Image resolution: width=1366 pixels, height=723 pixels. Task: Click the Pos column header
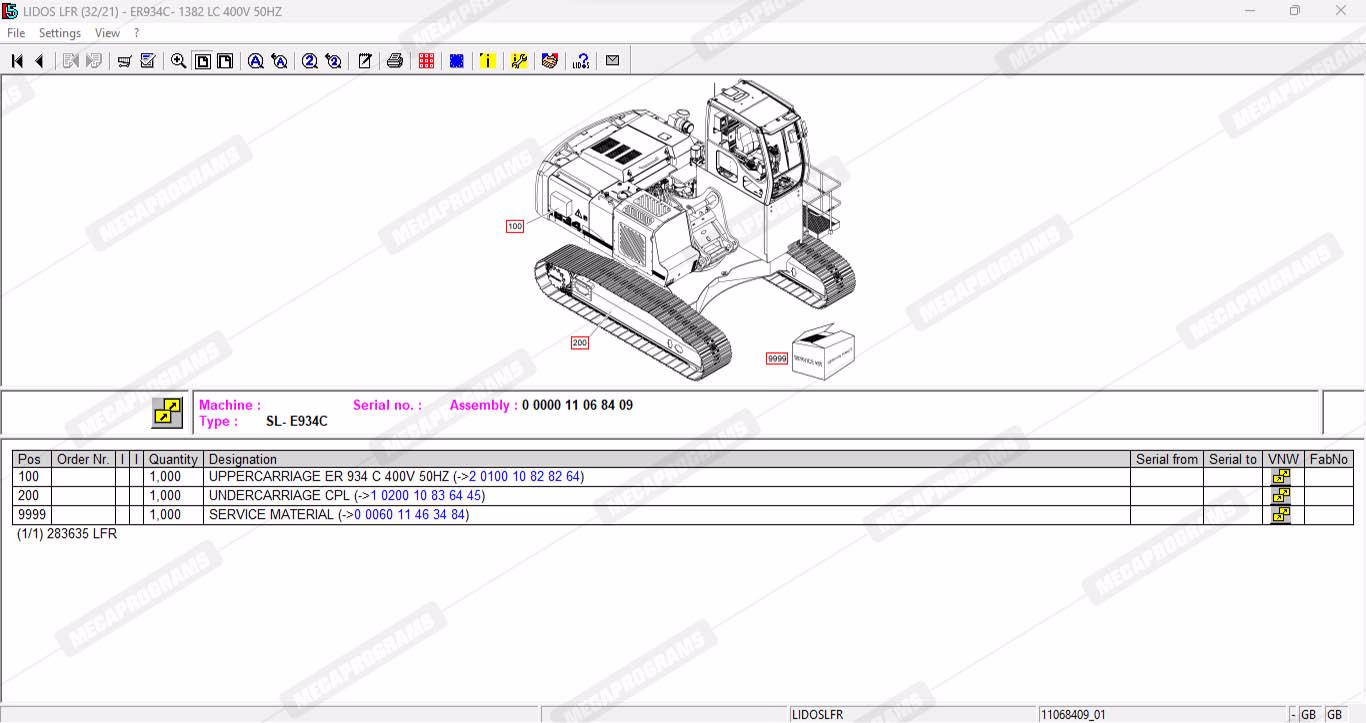coord(32,459)
